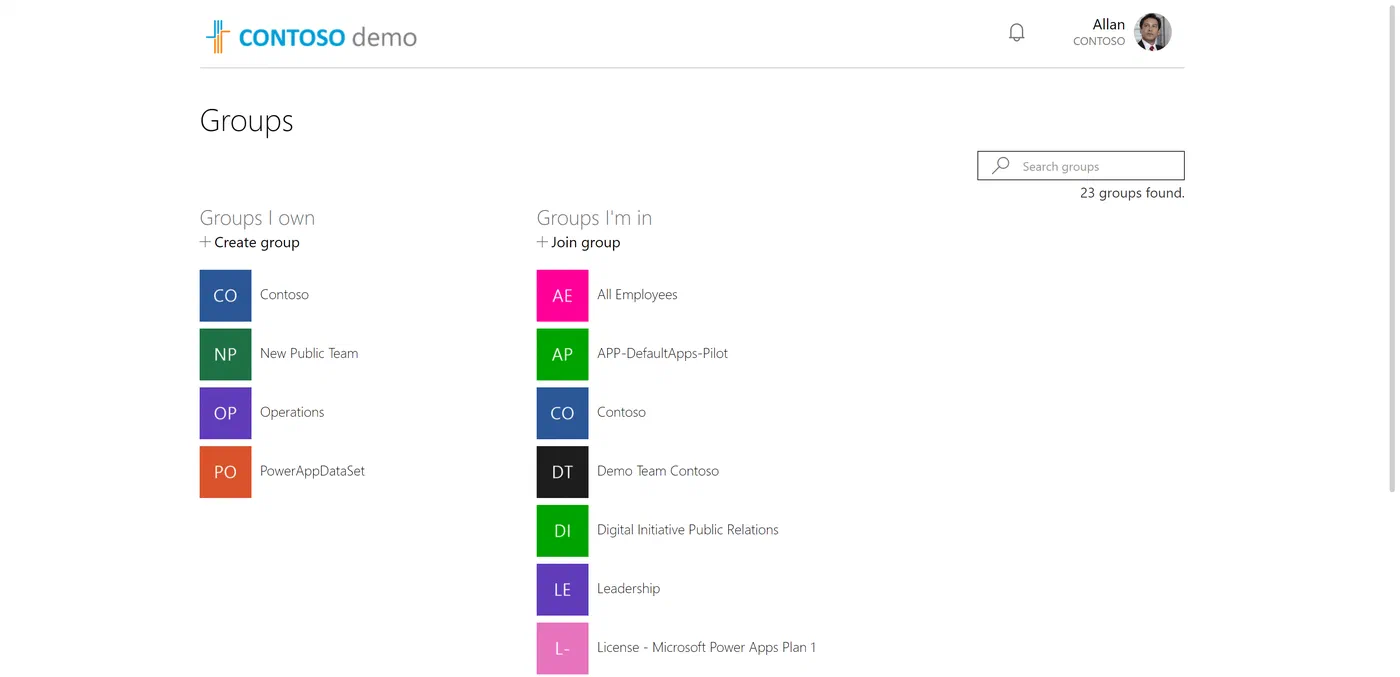Select the Leadership group name

click(x=629, y=588)
